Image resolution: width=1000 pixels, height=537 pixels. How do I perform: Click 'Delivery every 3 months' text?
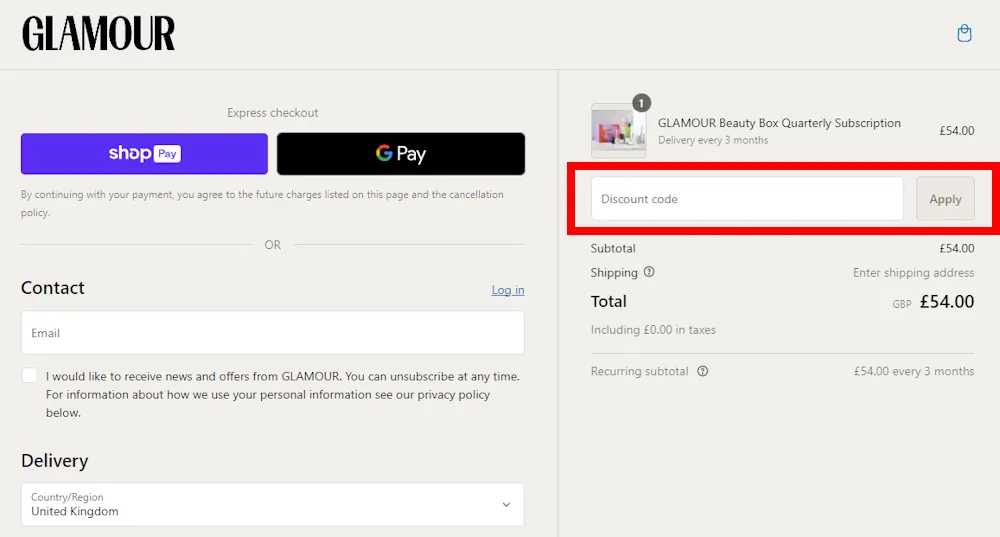pos(713,140)
